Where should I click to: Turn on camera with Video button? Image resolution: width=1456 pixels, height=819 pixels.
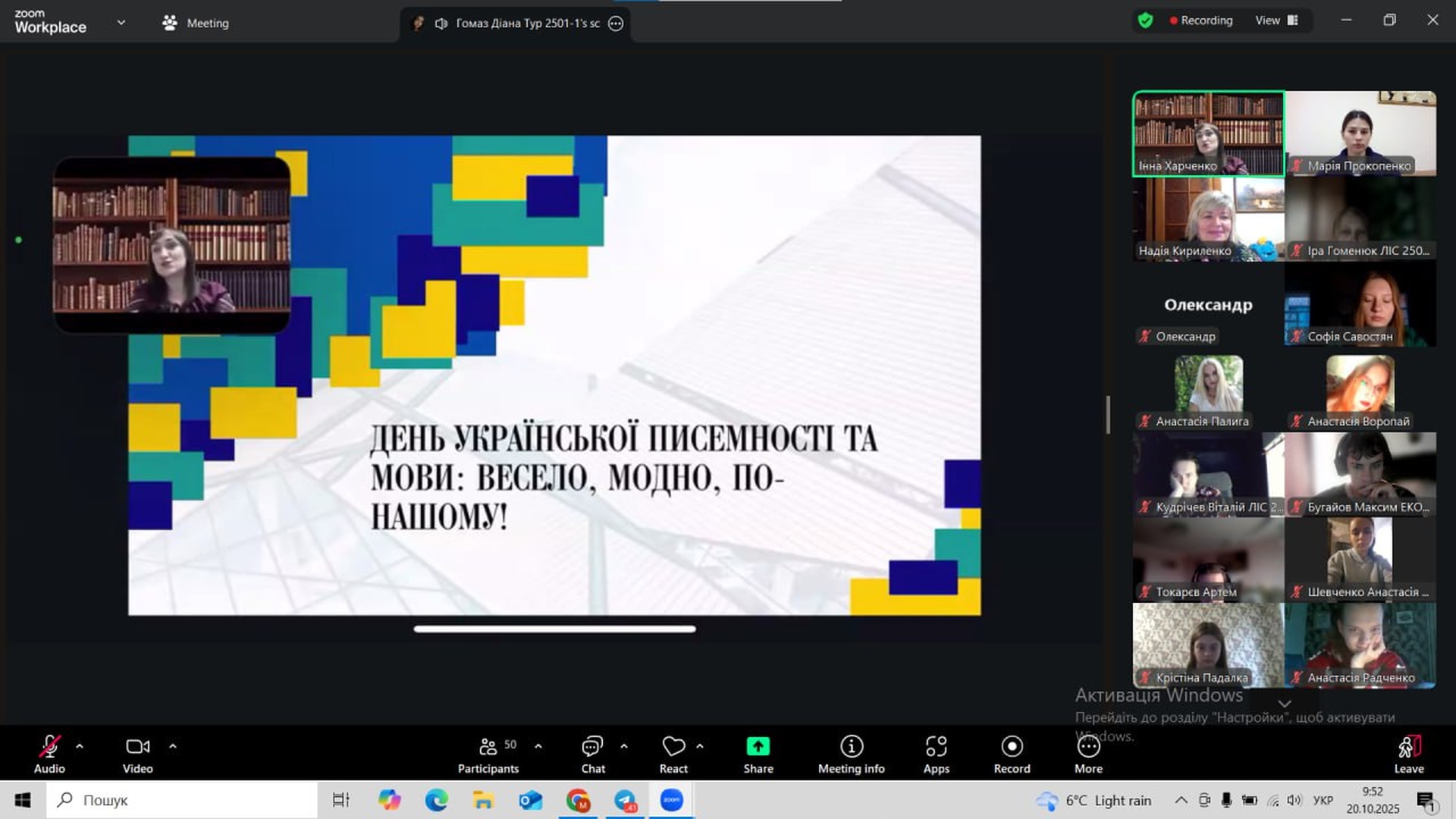(x=137, y=747)
